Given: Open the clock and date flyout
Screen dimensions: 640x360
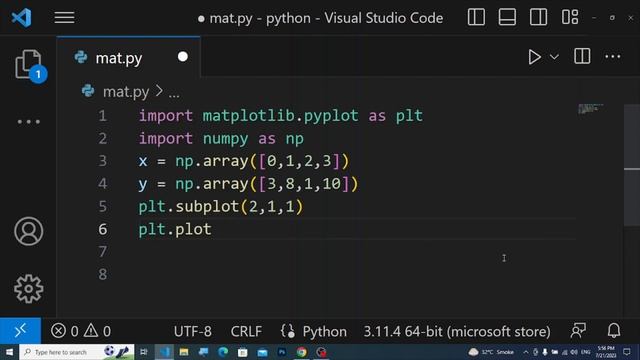Looking at the screenshot, I should 606,352.
